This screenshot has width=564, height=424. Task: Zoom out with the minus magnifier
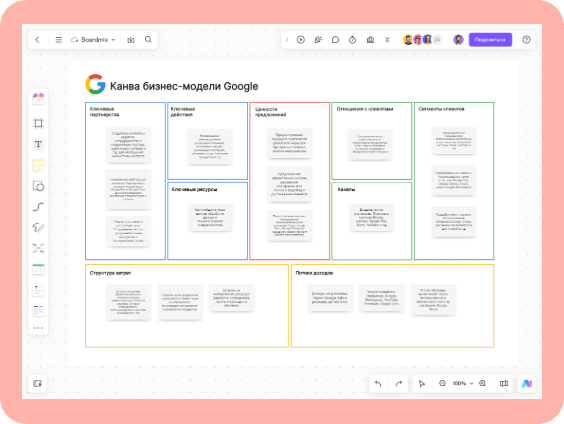tap(442, 383)
